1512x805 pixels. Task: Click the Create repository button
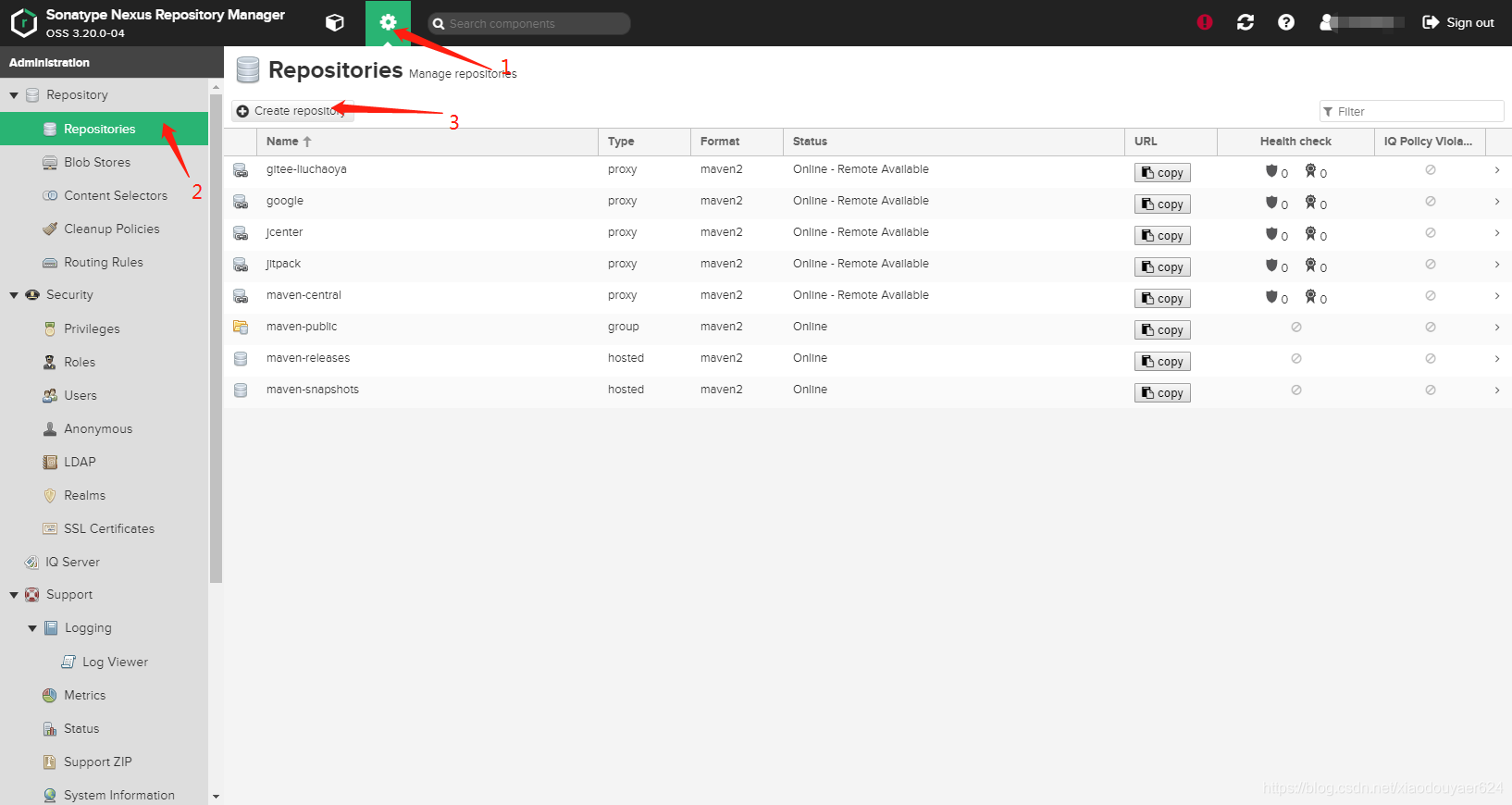[292, 111]
